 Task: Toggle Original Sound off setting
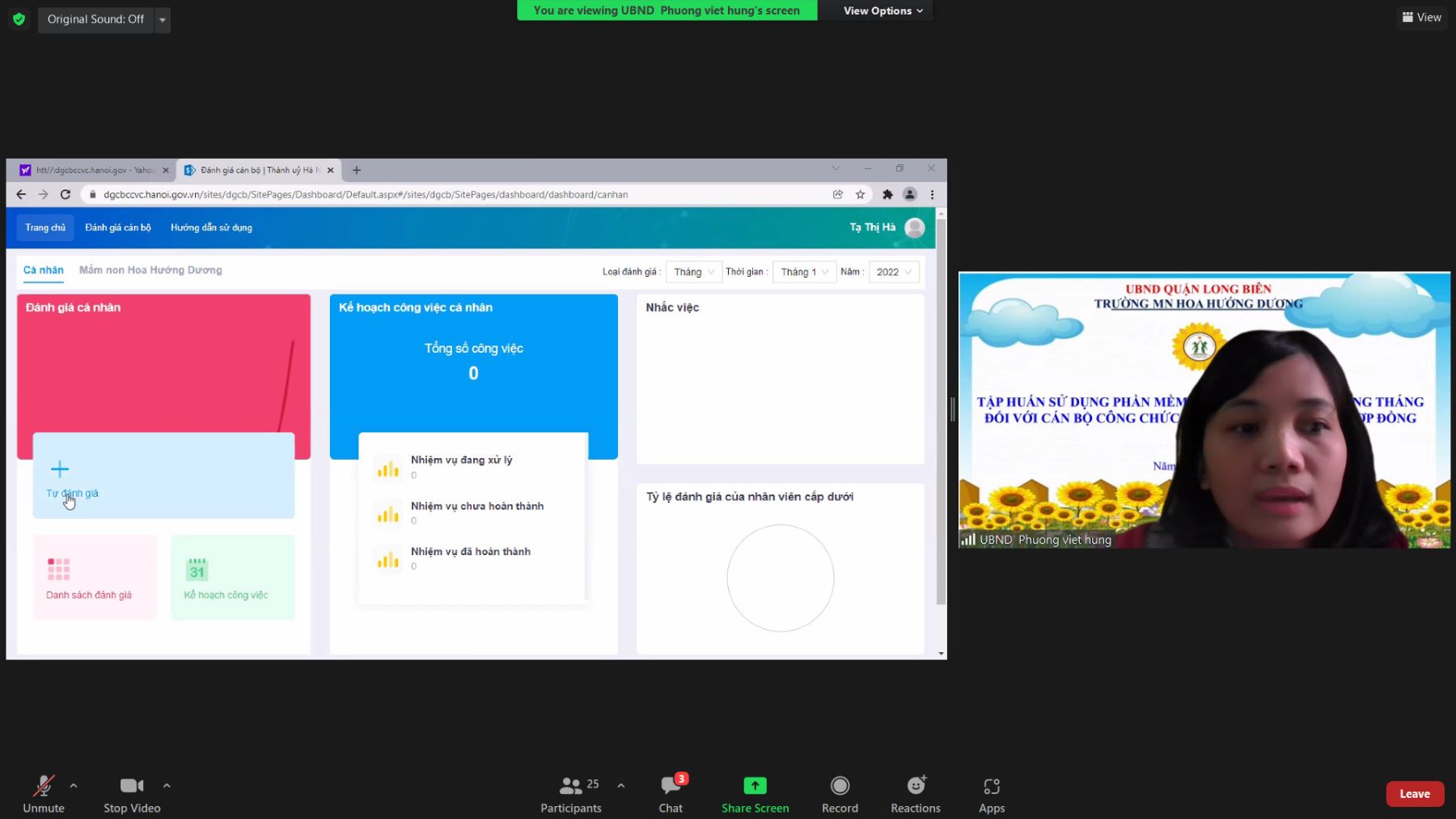pos(95,19)
